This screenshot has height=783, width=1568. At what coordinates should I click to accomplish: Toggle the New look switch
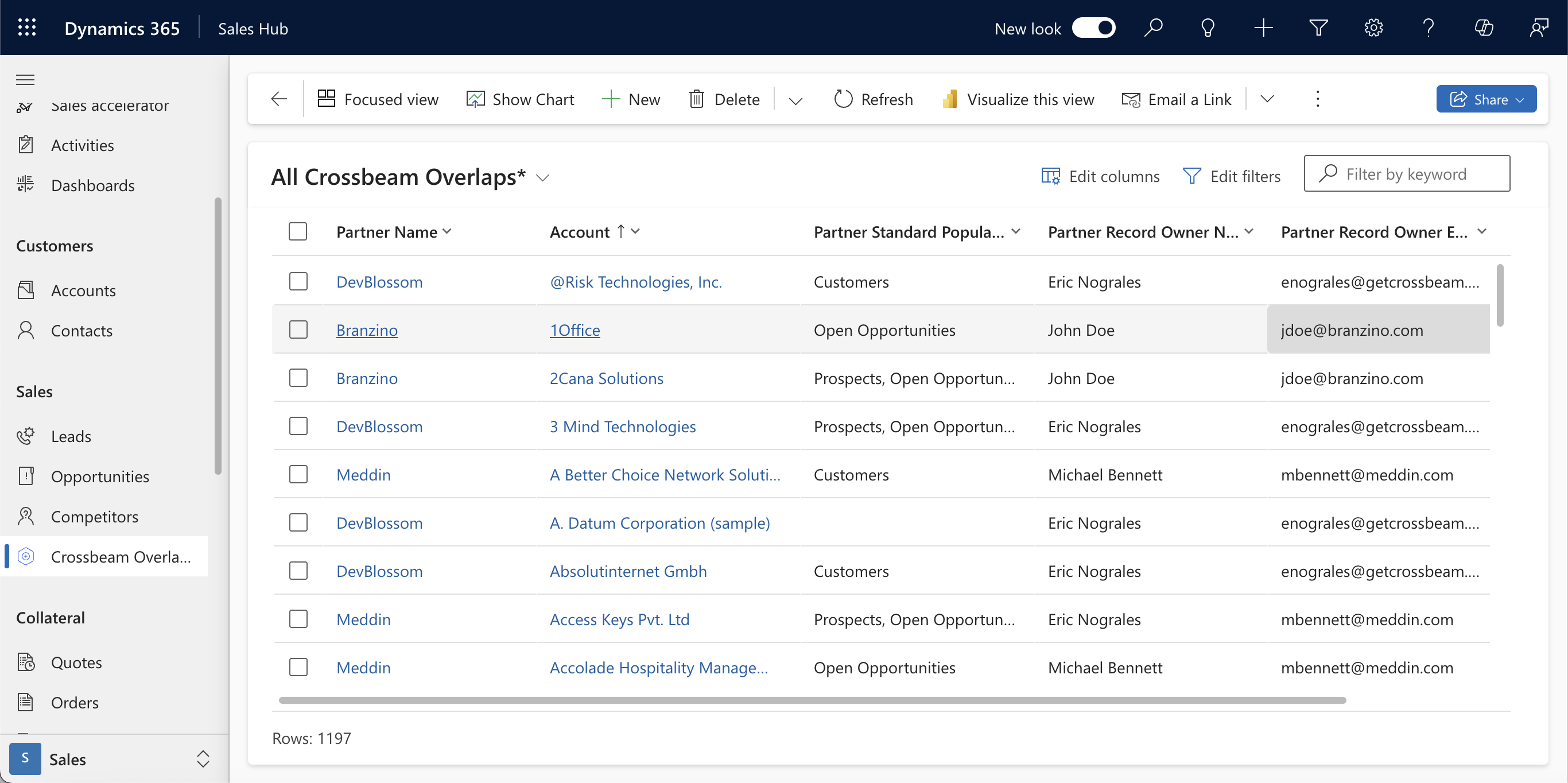[1093, 28]
